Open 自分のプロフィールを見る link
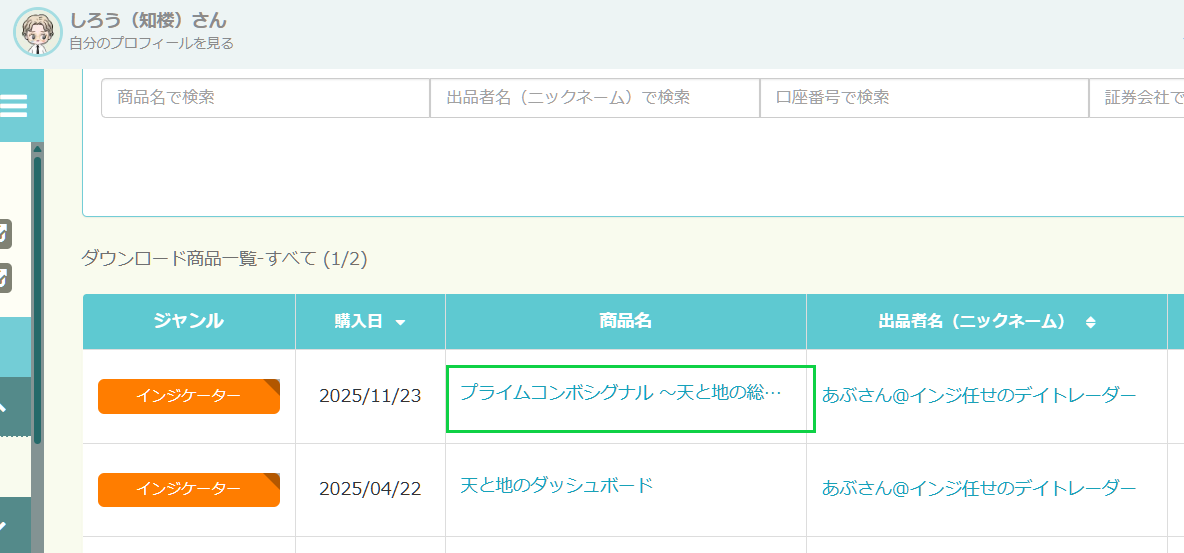 pyautogui.click(x=151, y=43)
